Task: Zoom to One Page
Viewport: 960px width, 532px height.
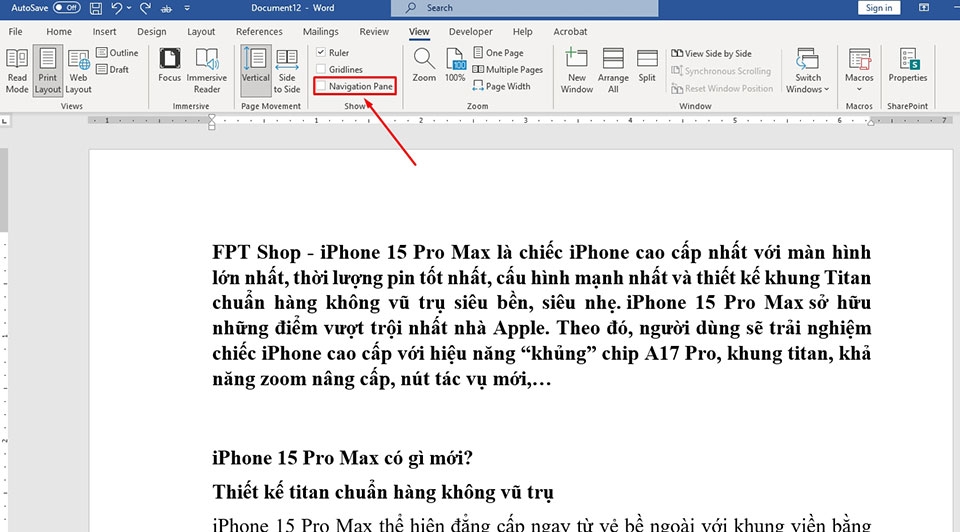Action: coord(498,53)
